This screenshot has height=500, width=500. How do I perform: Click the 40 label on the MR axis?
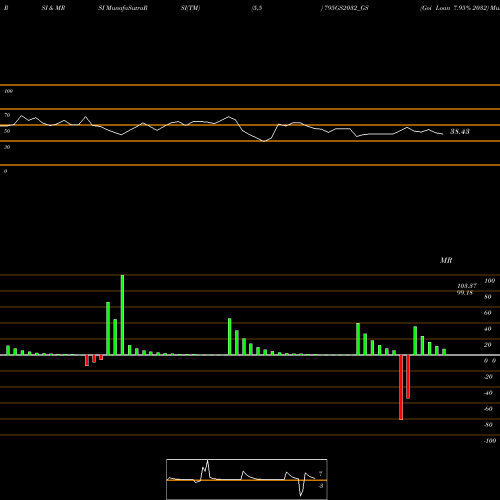coord(488,329)
